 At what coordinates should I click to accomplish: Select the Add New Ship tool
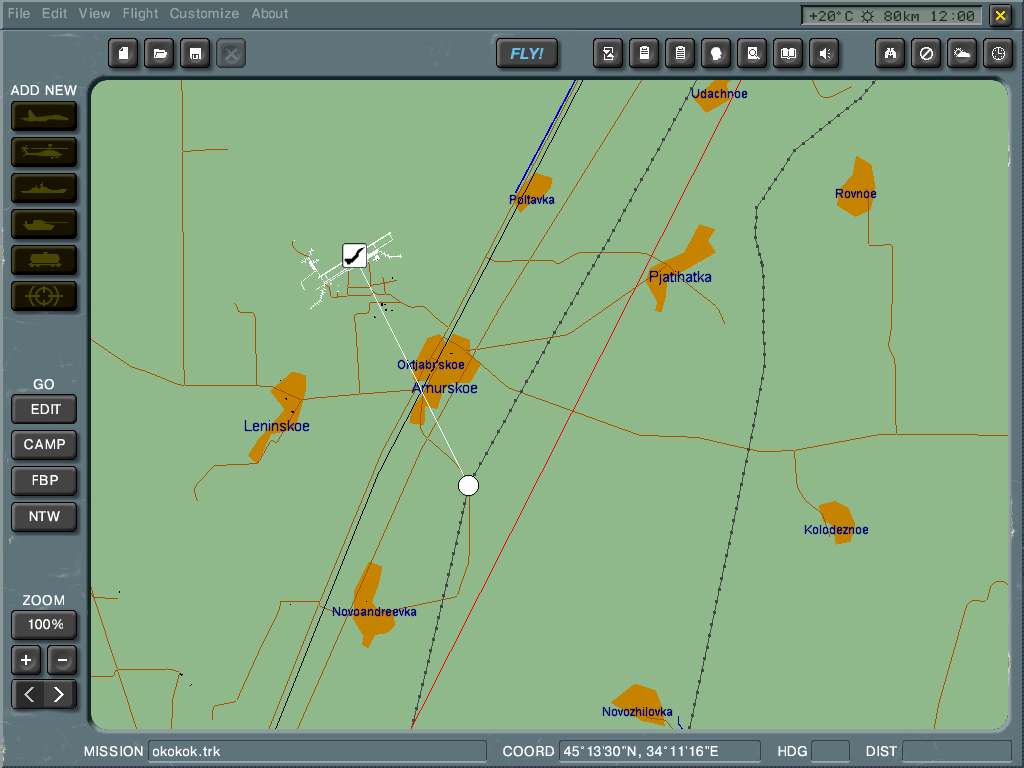point(43,187)
